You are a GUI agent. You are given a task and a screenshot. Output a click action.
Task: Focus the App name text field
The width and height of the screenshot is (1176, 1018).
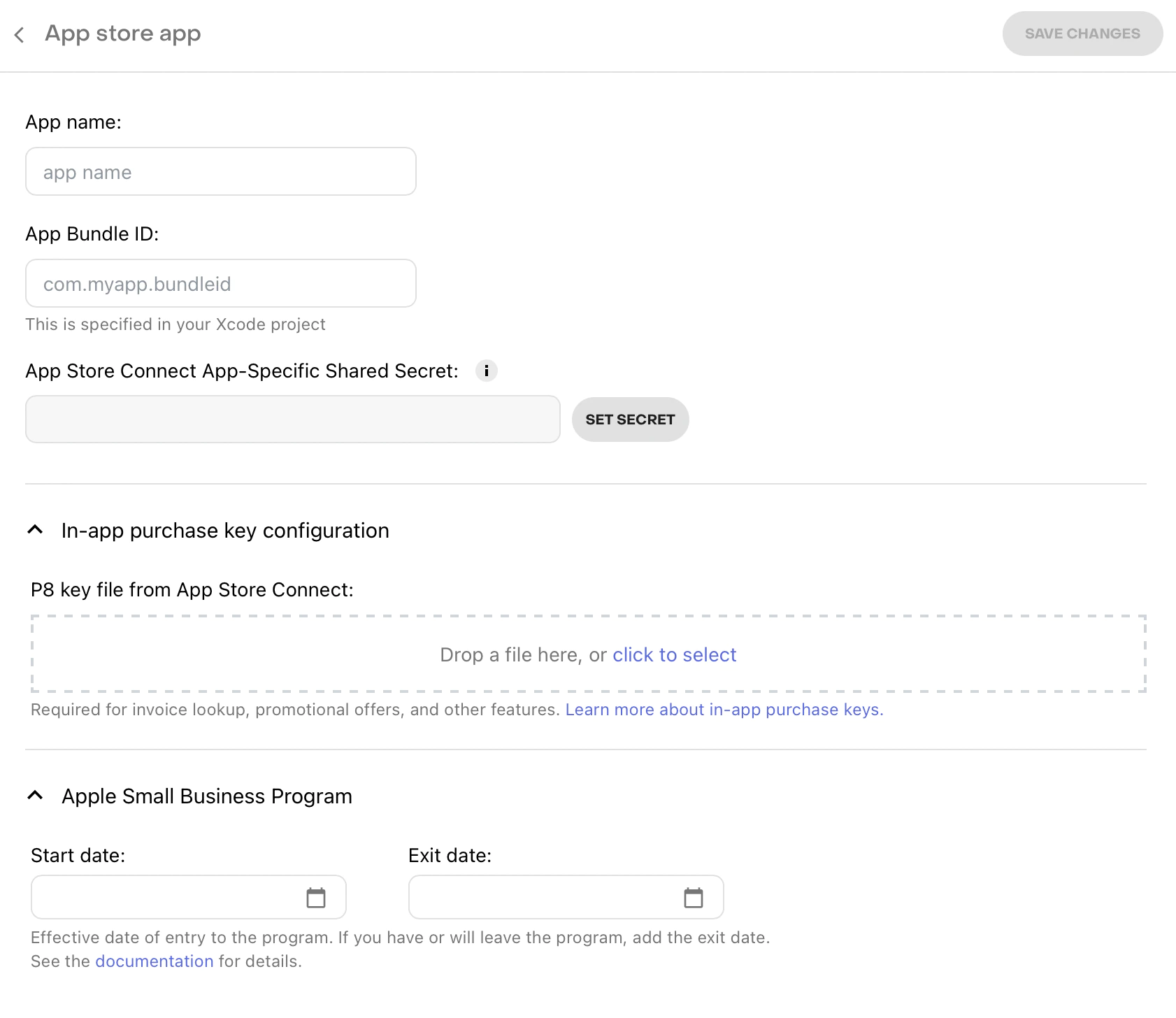221,172
